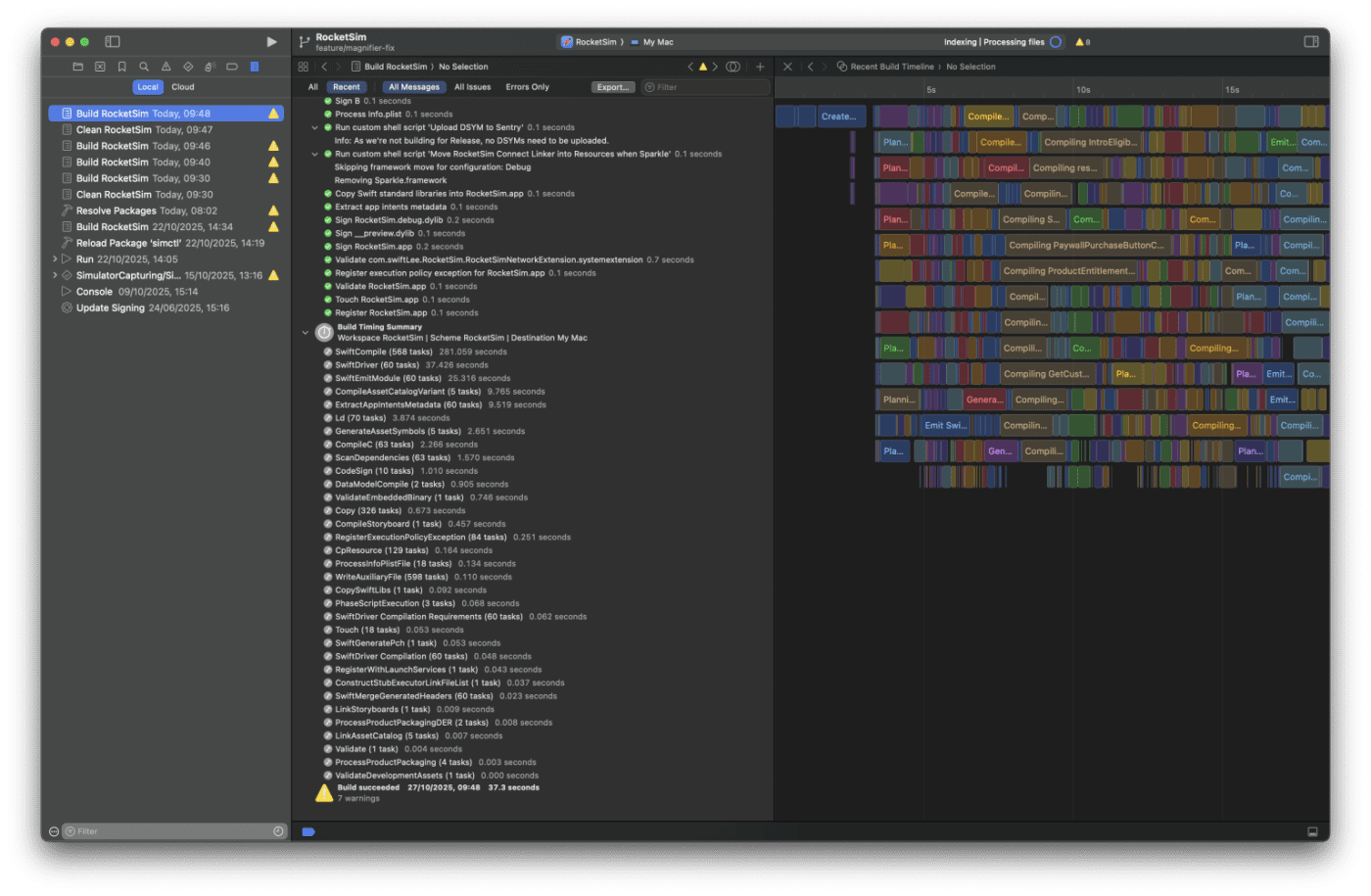Viewport: 1371px width, 896px height.
Task: Toggle the bottom debug area panel
Action: (x=1312, y=831)
